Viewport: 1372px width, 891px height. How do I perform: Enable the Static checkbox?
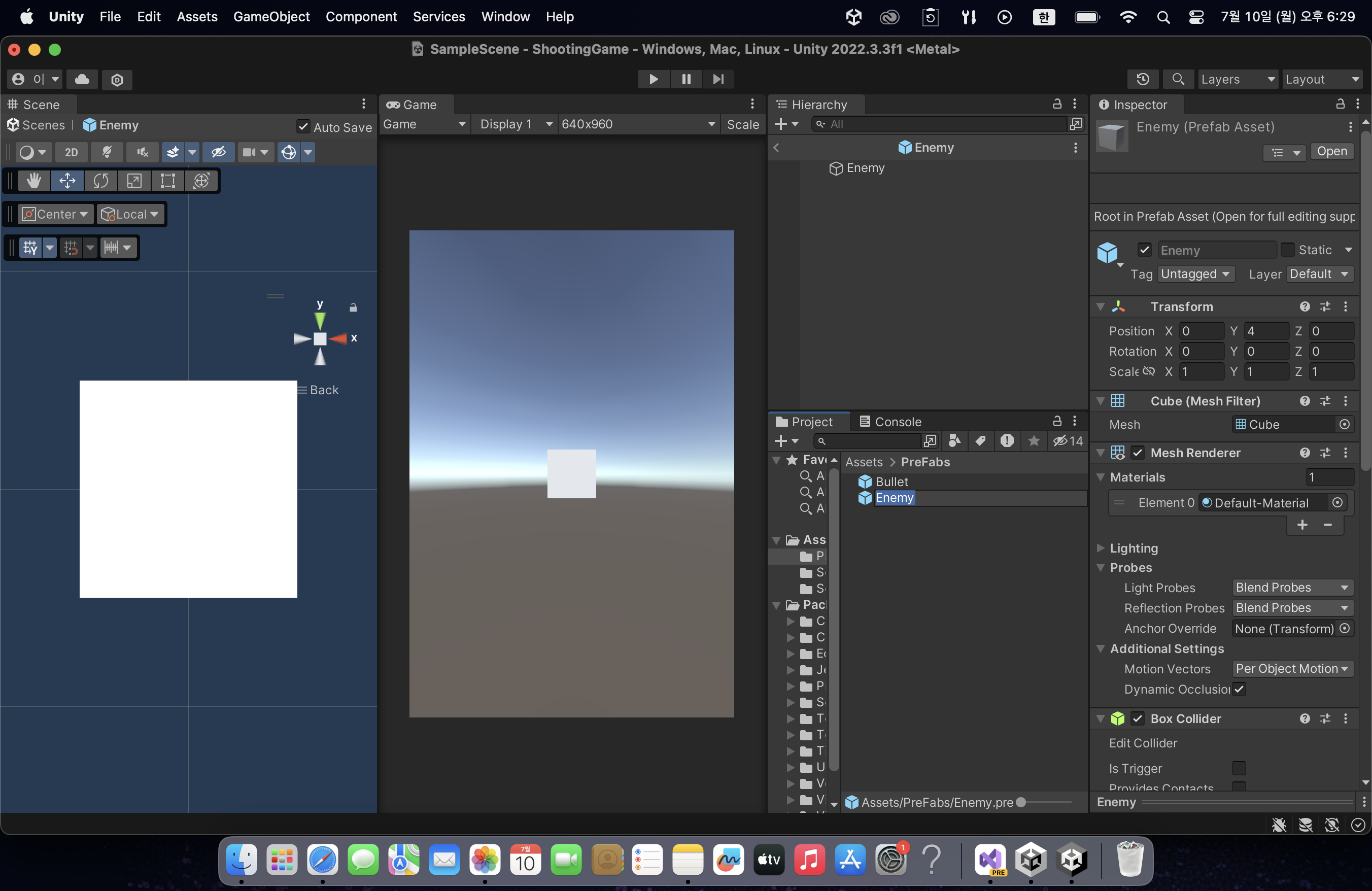(1287, 250)
